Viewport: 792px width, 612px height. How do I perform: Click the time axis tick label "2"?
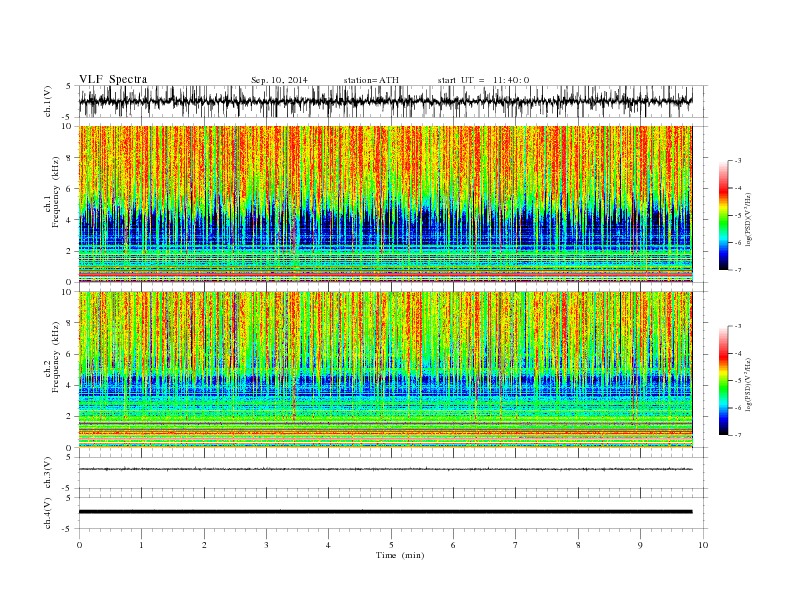point(204,545)
